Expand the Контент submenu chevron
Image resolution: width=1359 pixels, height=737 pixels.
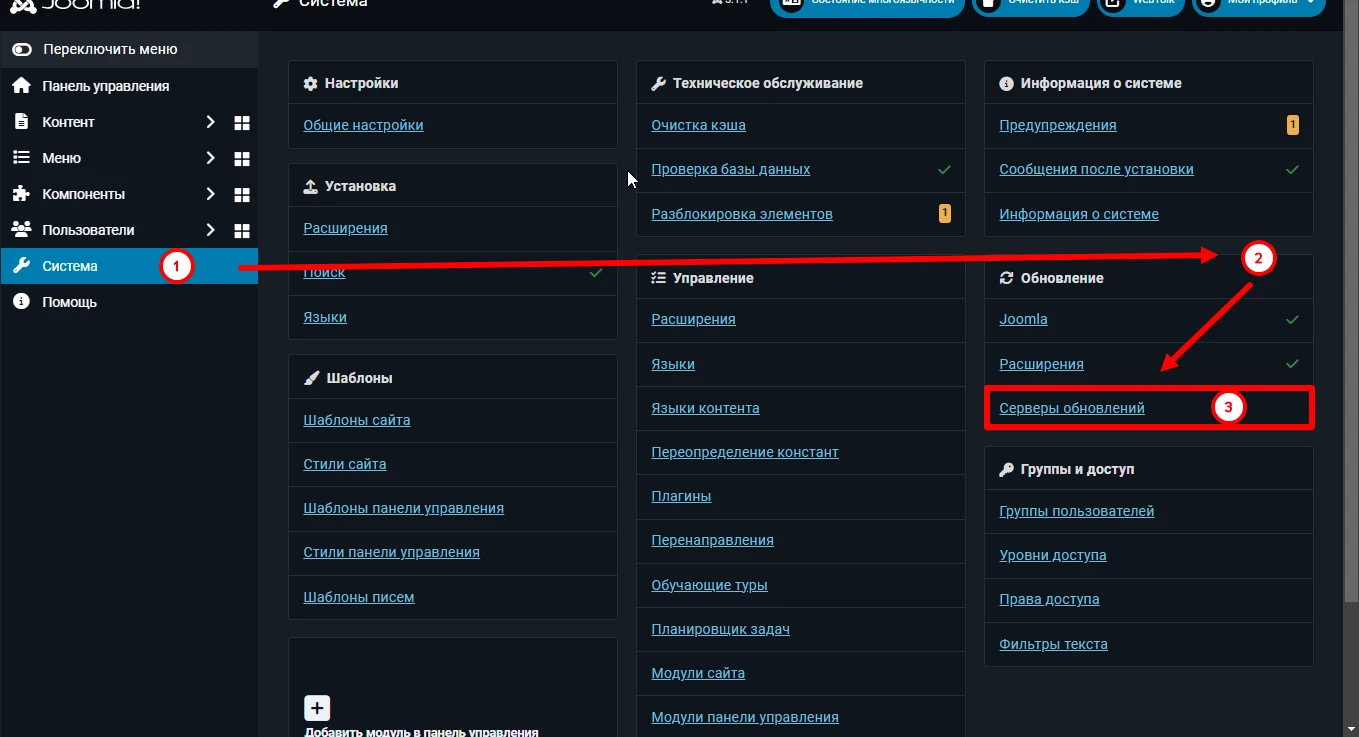[210, 122]
